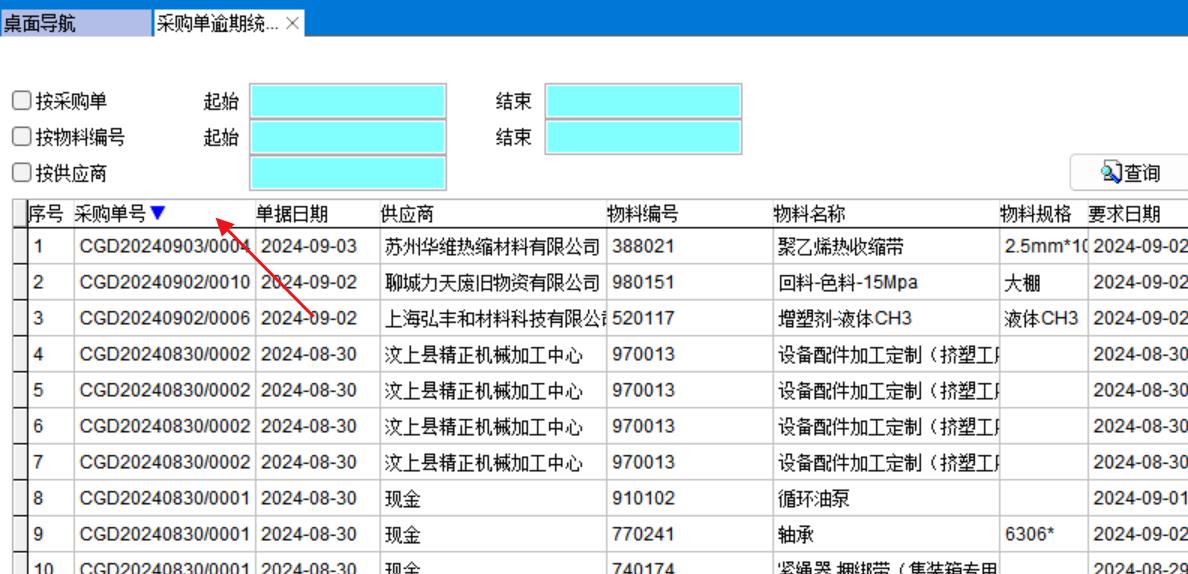
Task: Click the 按供应商 input field
Action: pyautogui.click(x=347, y=173)
